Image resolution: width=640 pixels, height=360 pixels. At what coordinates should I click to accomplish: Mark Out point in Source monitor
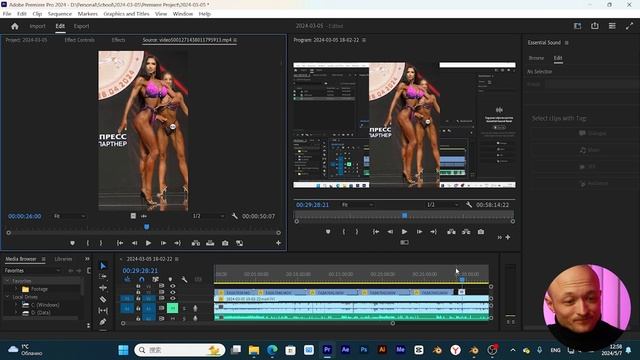[x=101, y=243]
